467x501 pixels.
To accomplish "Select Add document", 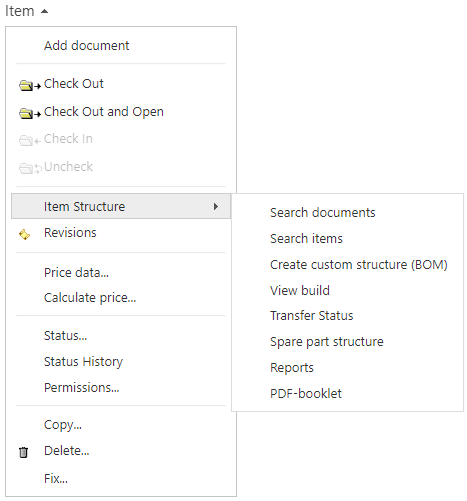I will pos(87,46).
